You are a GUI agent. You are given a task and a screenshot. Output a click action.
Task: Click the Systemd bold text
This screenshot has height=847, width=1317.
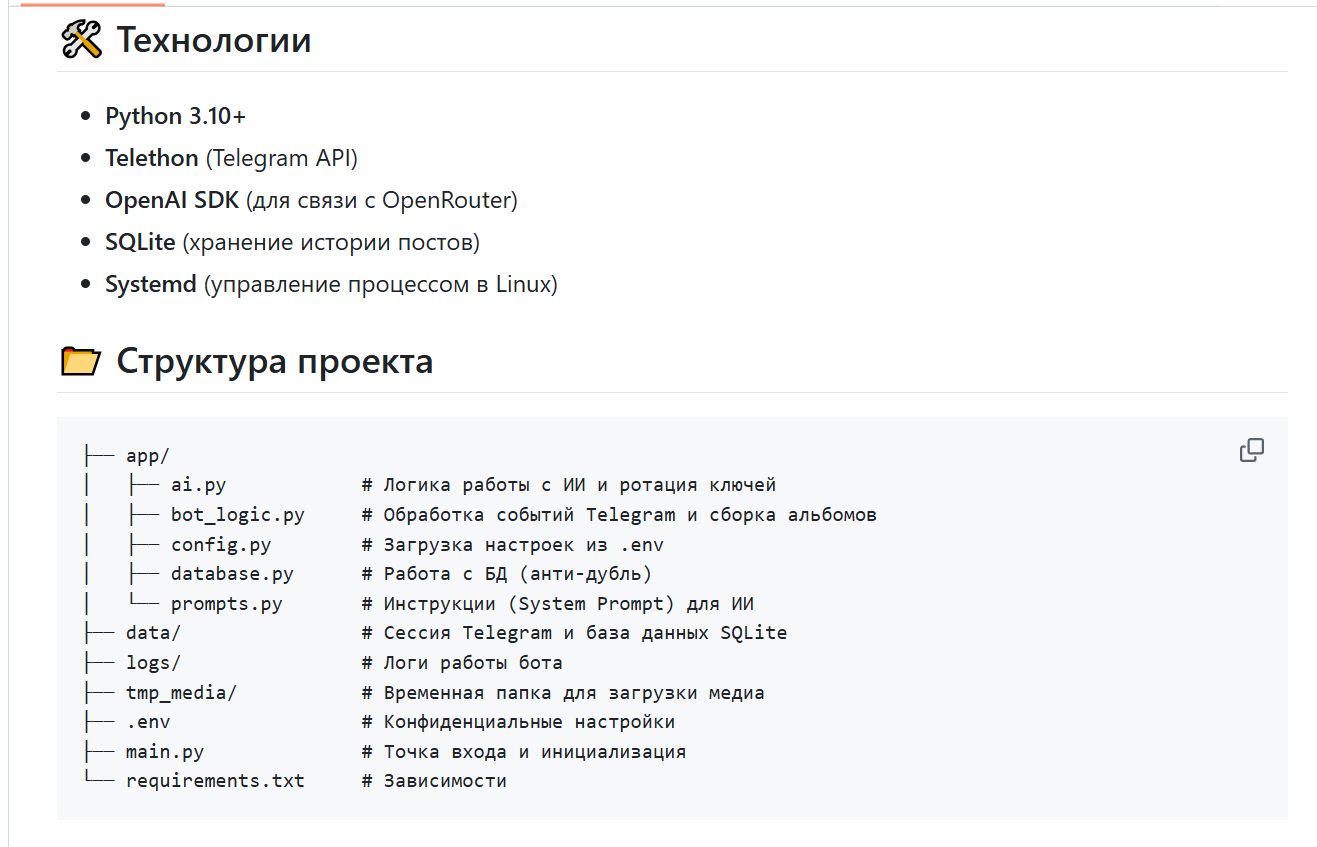[x=151, y=284]
